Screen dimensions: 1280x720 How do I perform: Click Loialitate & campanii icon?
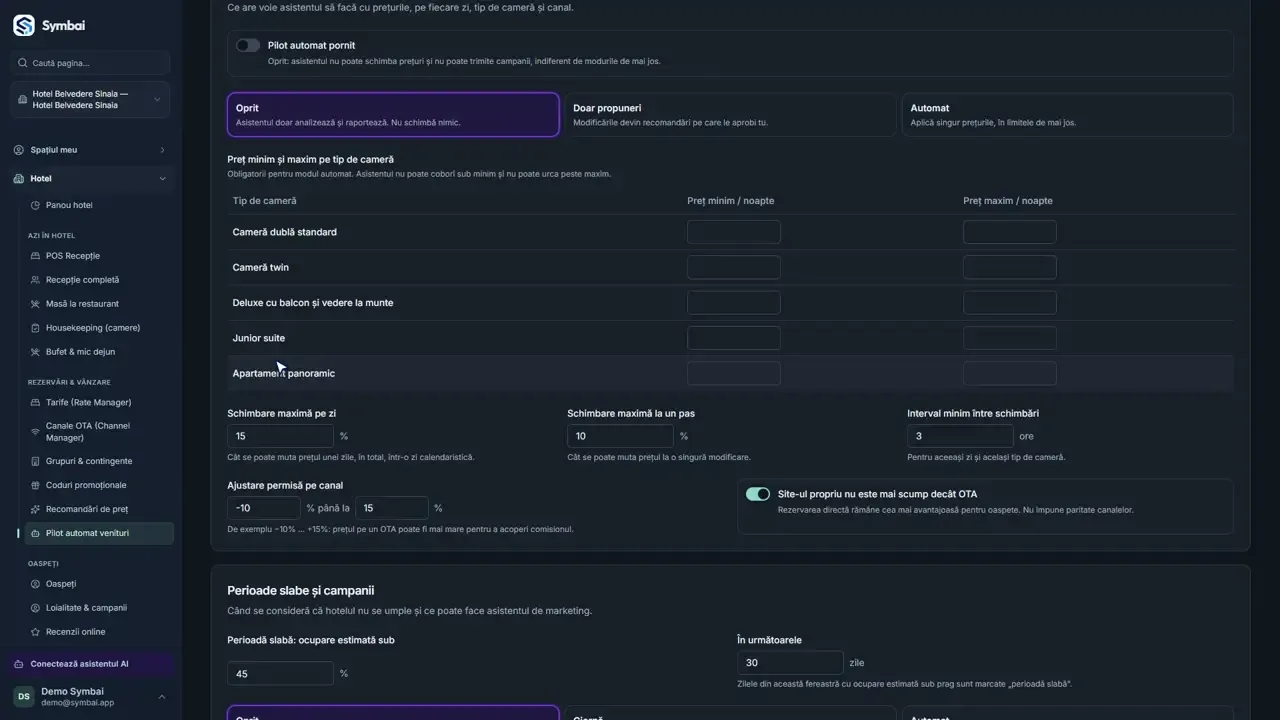tap(36, 608)
